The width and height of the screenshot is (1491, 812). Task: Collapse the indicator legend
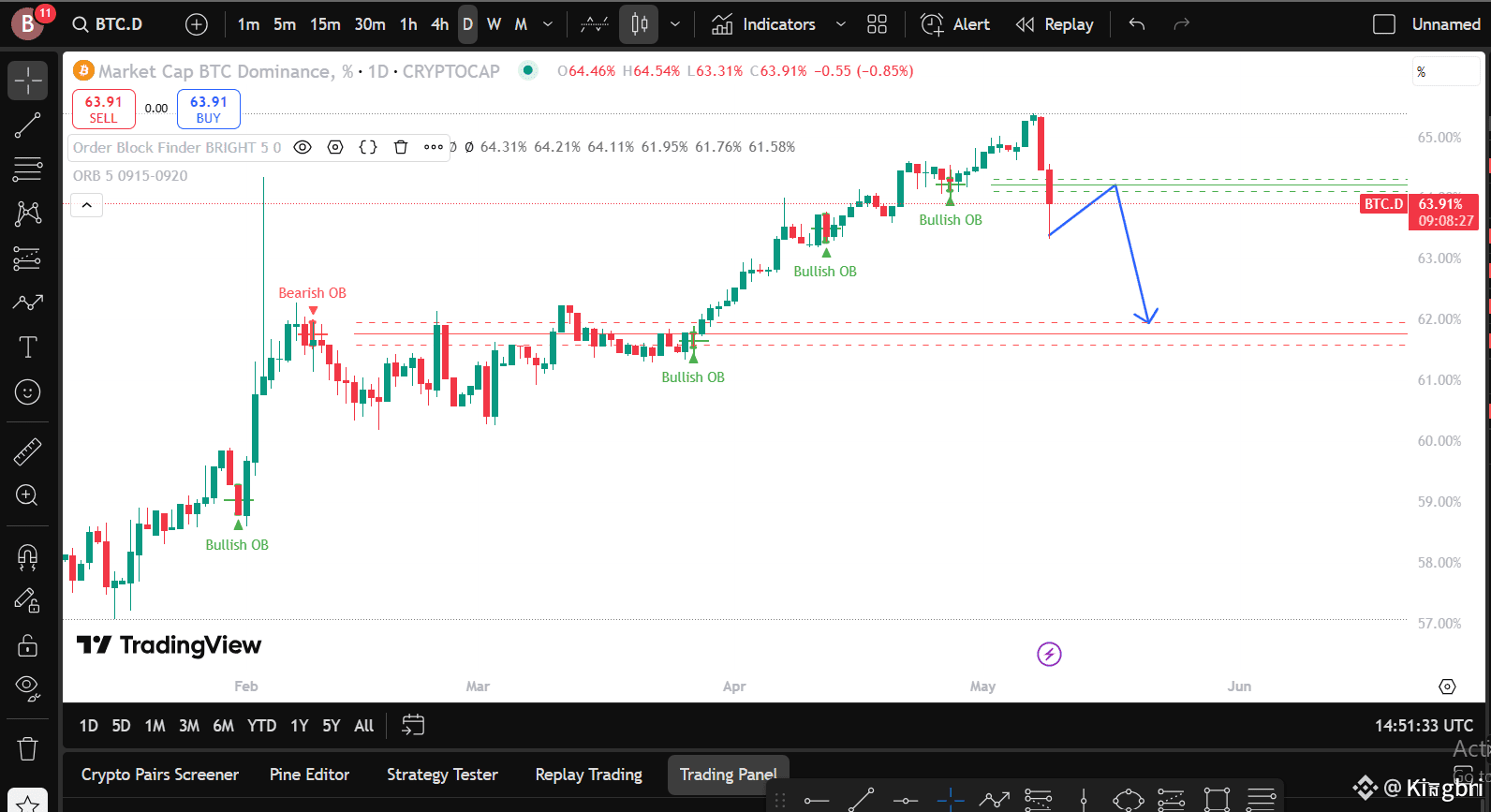(87, 205)
